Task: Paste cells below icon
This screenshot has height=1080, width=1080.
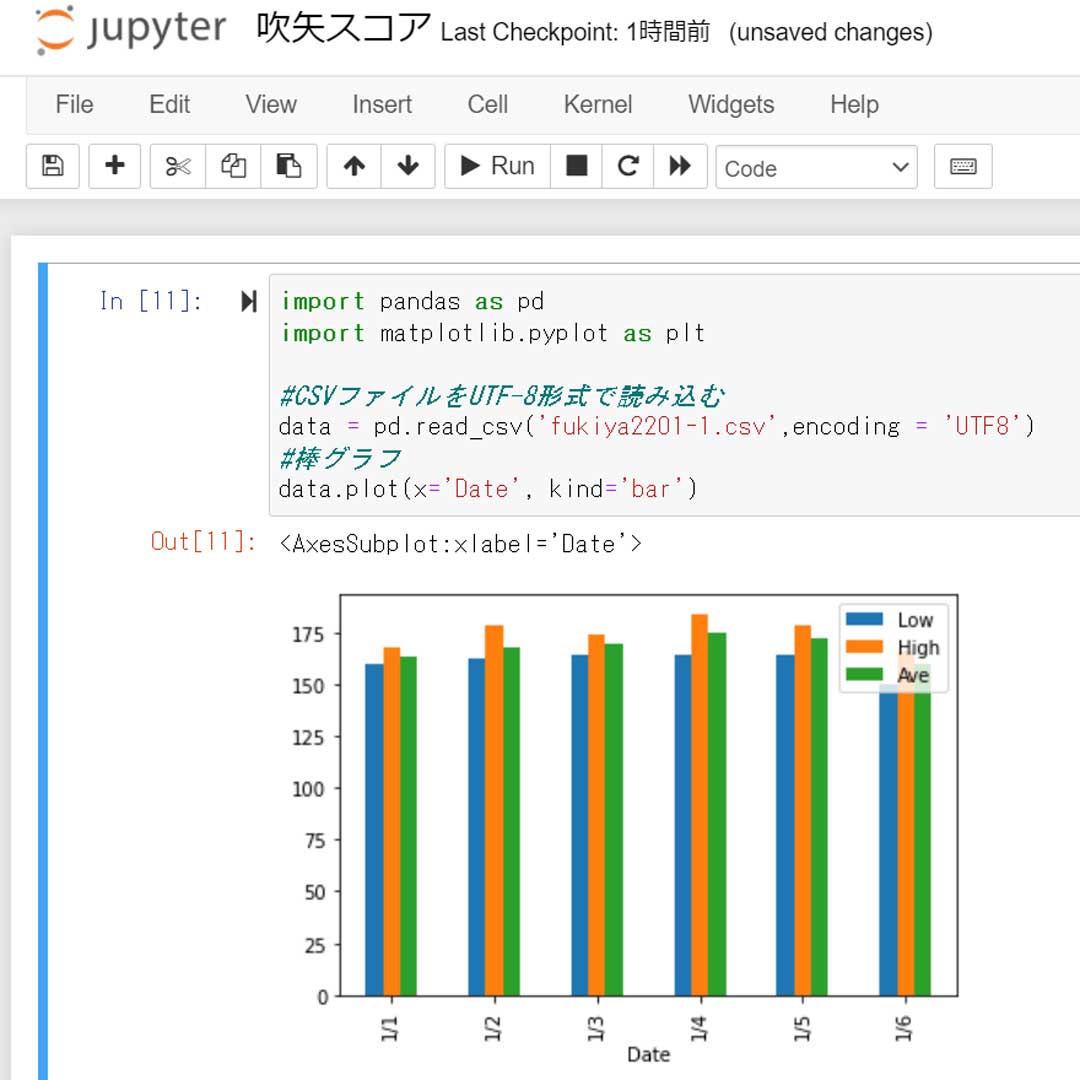Action: (x=289, y=166)
